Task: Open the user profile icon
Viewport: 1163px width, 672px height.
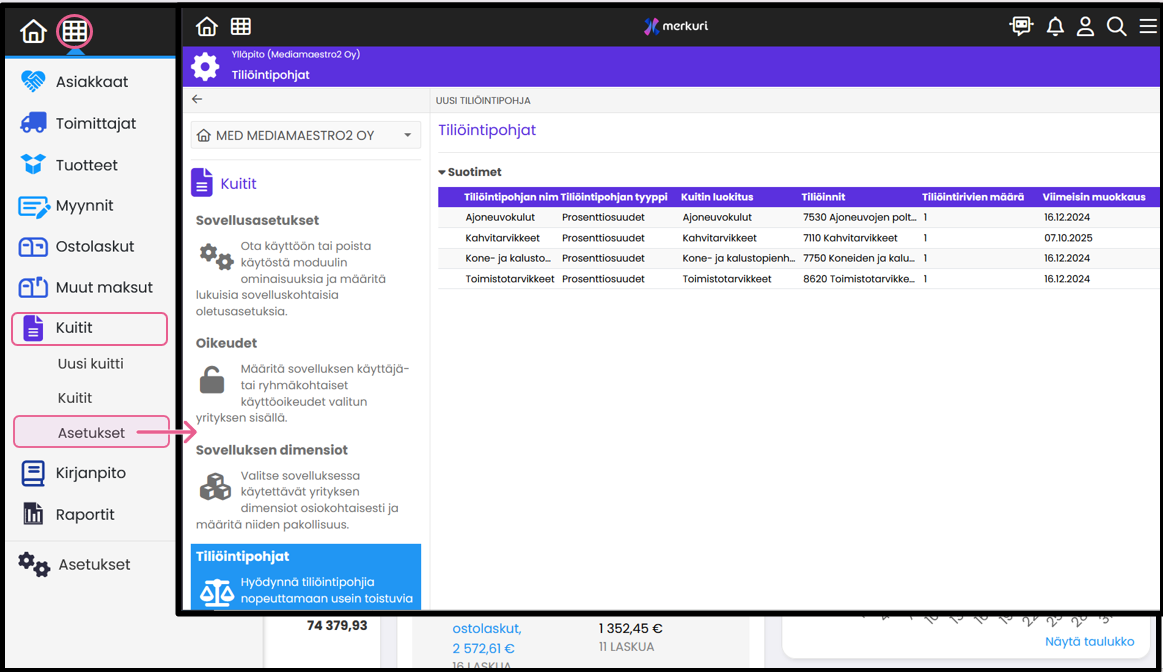Action: tap(1085, 27)
